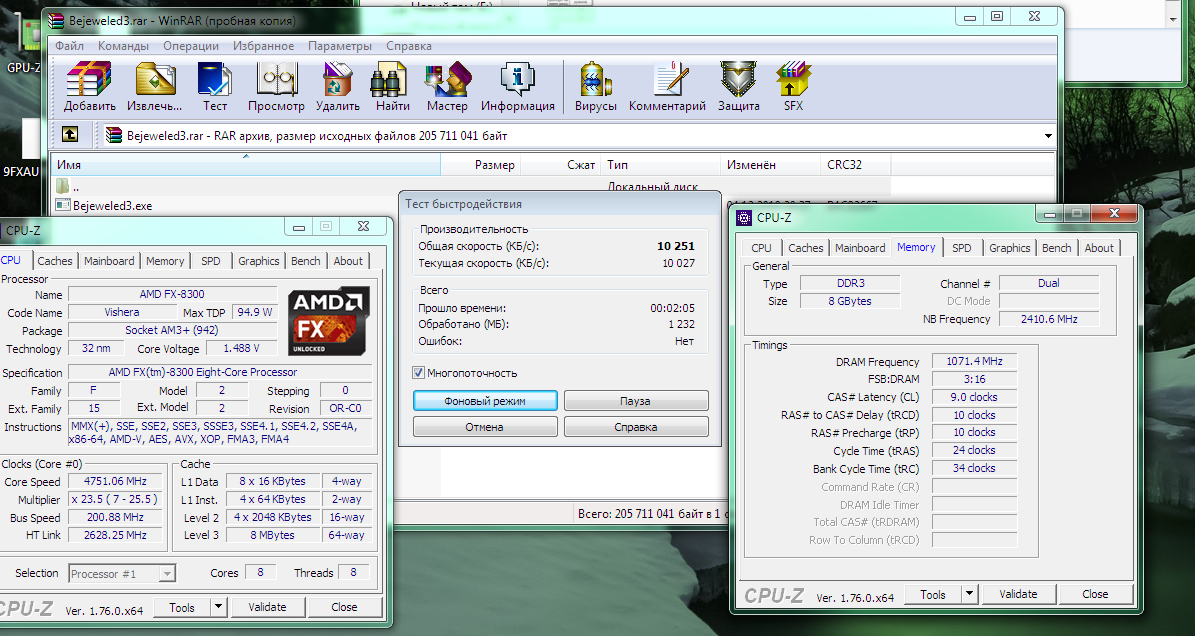Image resolution: width=1195 pixels, height=636 pixels.
Task: Open the Параметры menu
Action: tap(340, 46)
